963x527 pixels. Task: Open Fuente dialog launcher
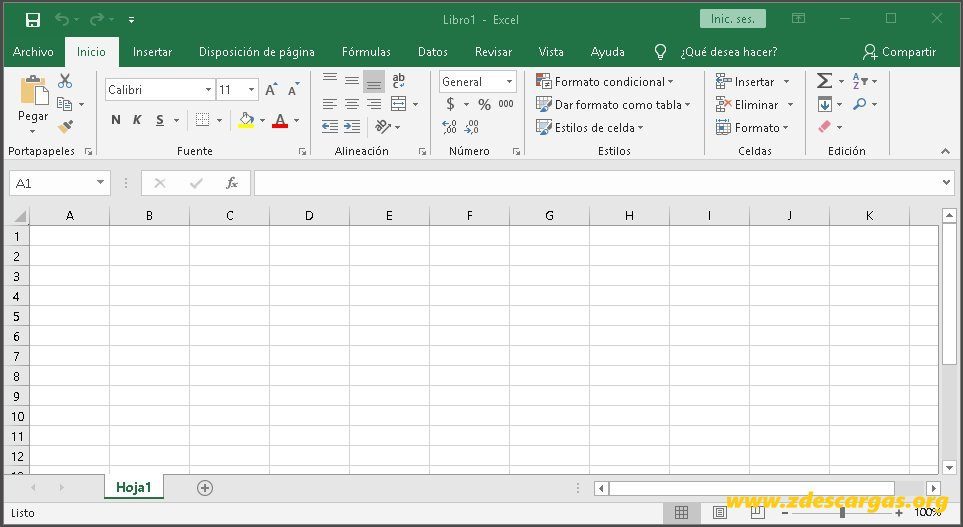(x=302, y=151)
